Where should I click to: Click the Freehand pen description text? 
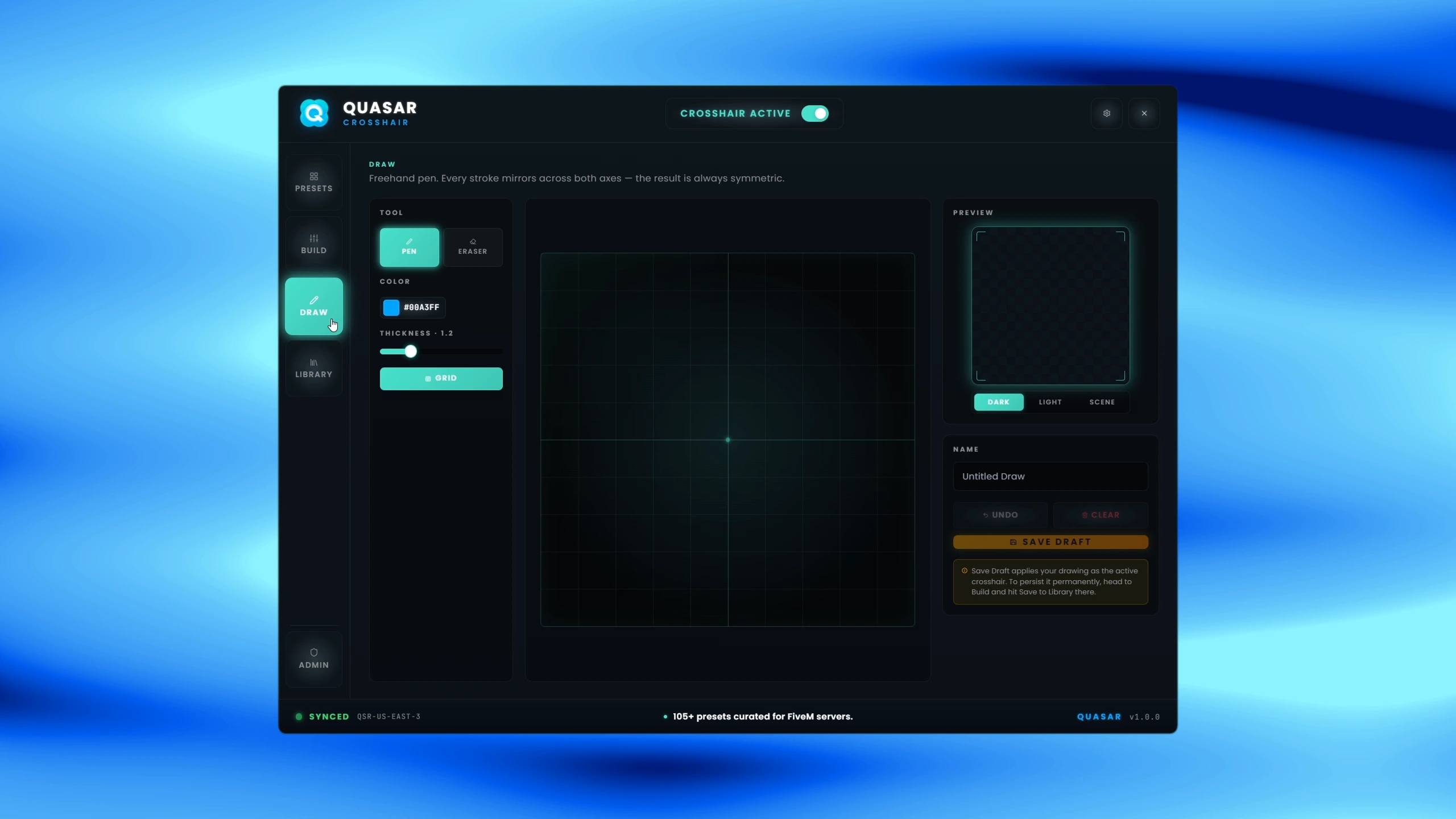click(x=577, y=178)
